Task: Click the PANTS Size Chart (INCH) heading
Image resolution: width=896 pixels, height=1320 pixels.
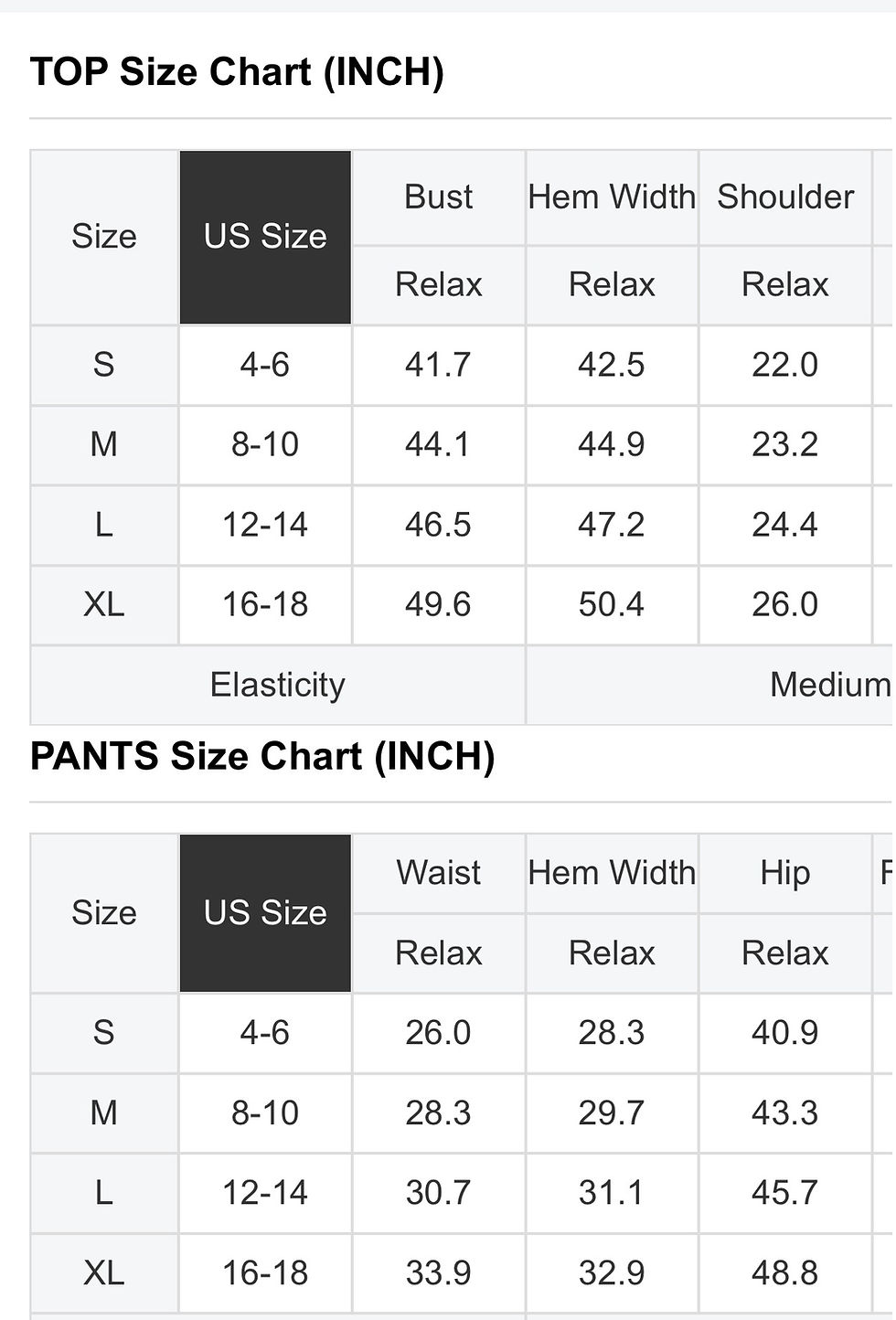Action: coord(262,757)
